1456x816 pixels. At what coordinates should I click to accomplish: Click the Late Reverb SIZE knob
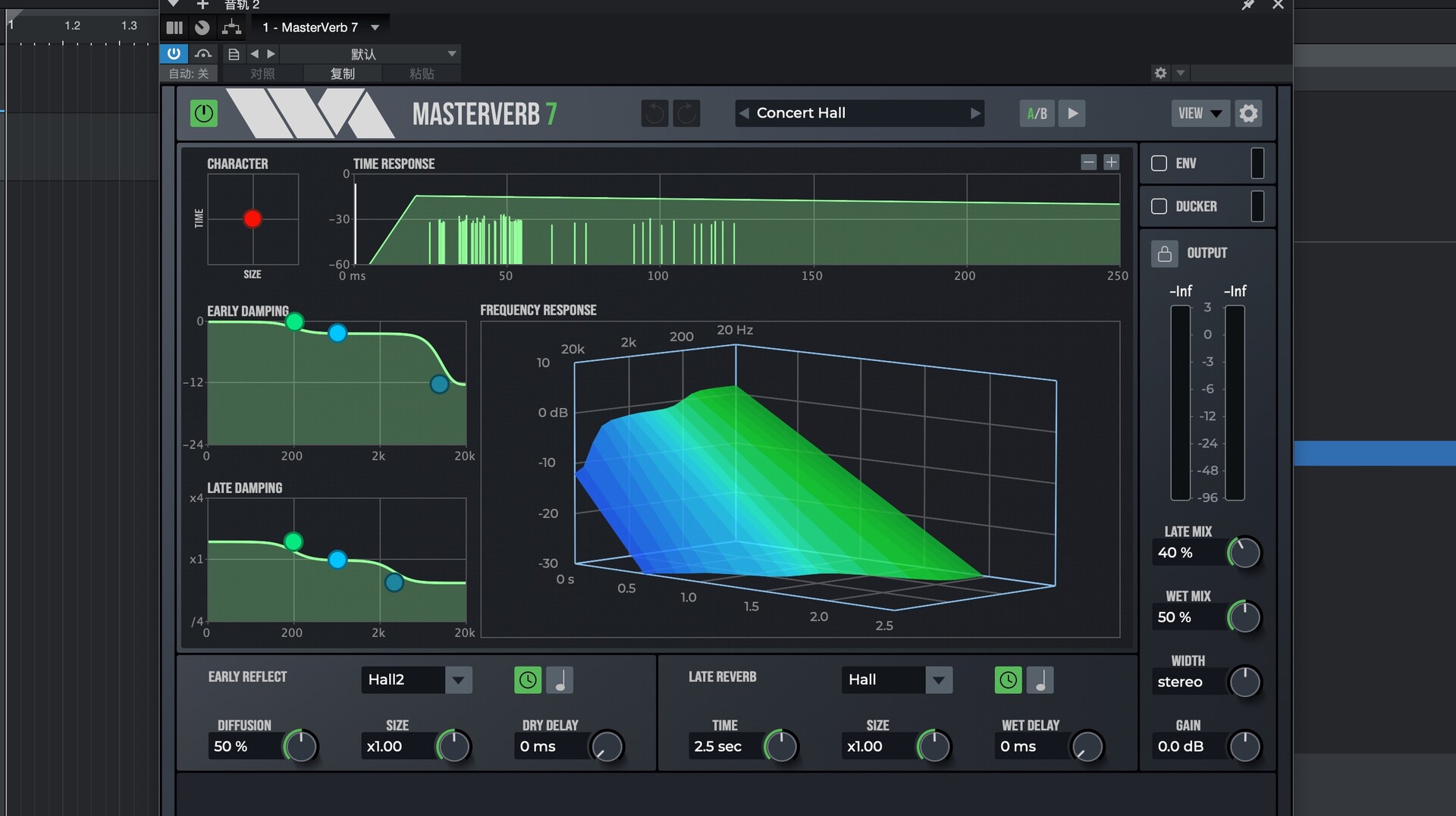(x=934, y=746)
